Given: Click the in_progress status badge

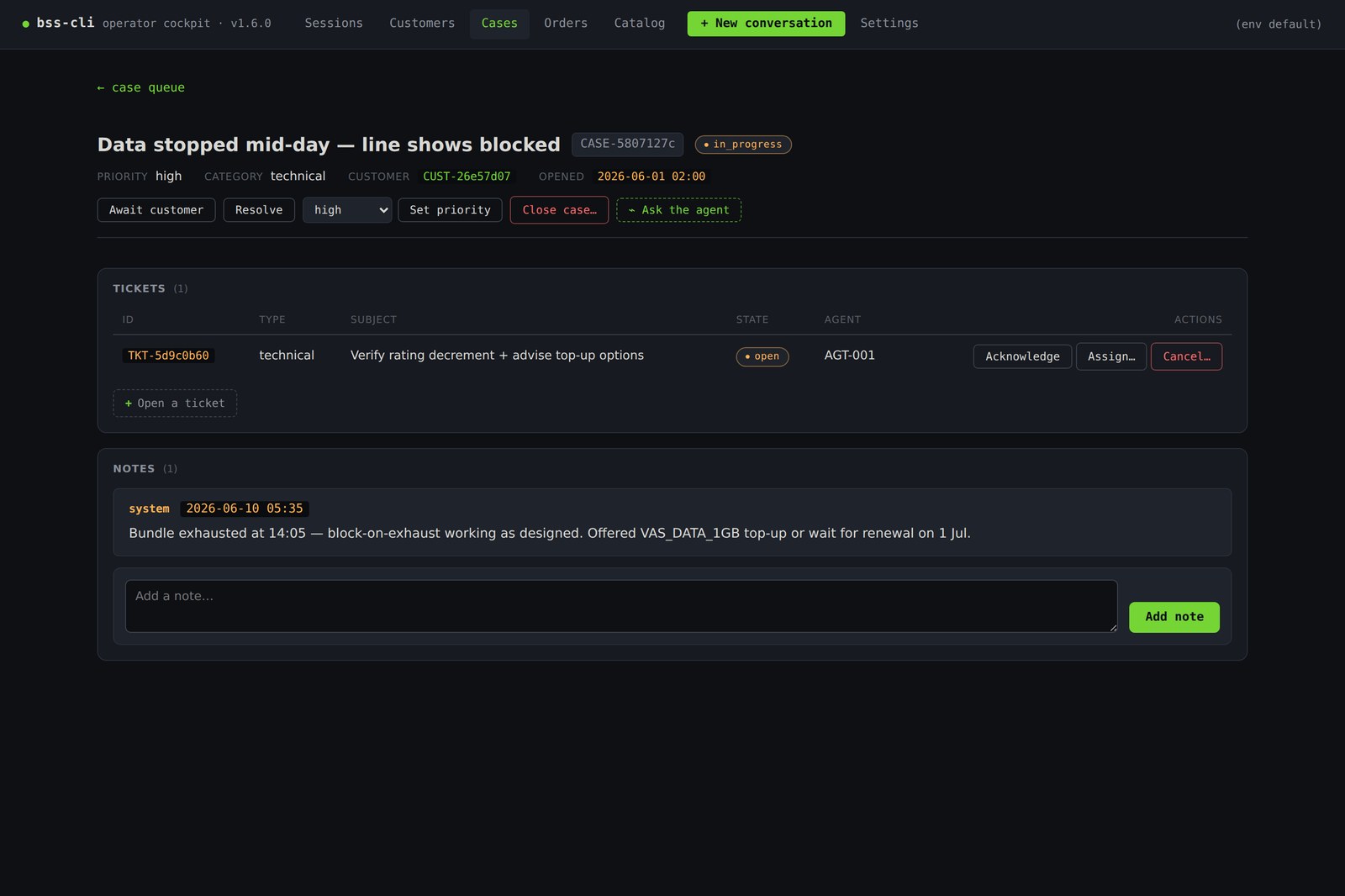Looking at the screenshot, I should coord(743,145).
